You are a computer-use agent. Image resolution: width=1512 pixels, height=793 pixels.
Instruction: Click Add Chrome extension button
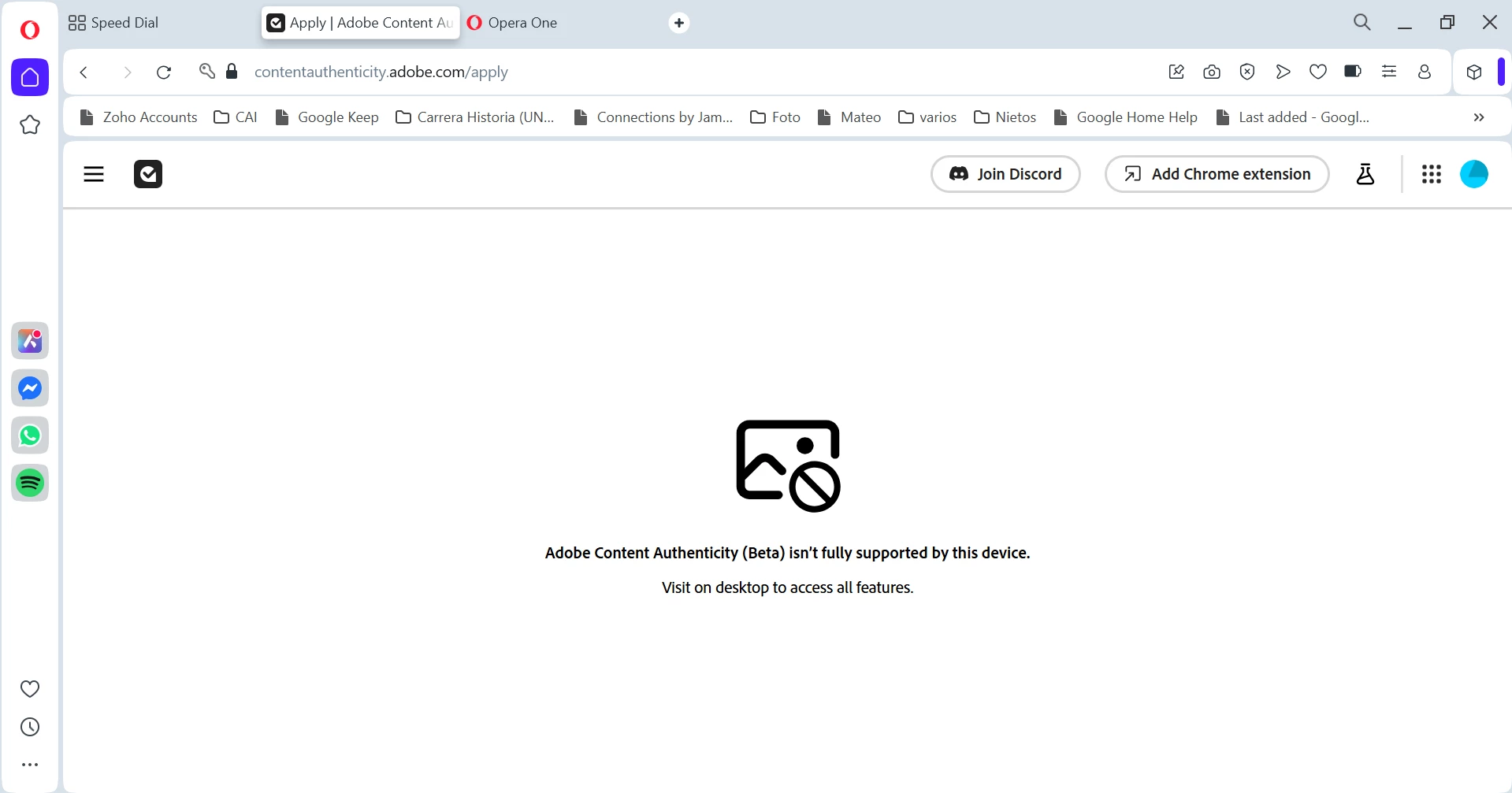[x=1217, y=174]
